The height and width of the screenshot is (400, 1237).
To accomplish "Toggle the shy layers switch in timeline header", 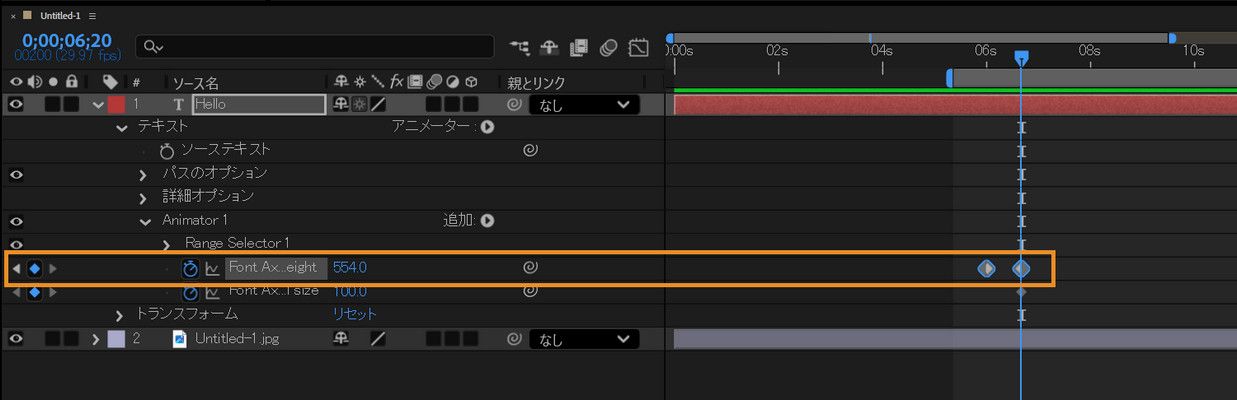I will pyautogui.click(x=549, y=47).
